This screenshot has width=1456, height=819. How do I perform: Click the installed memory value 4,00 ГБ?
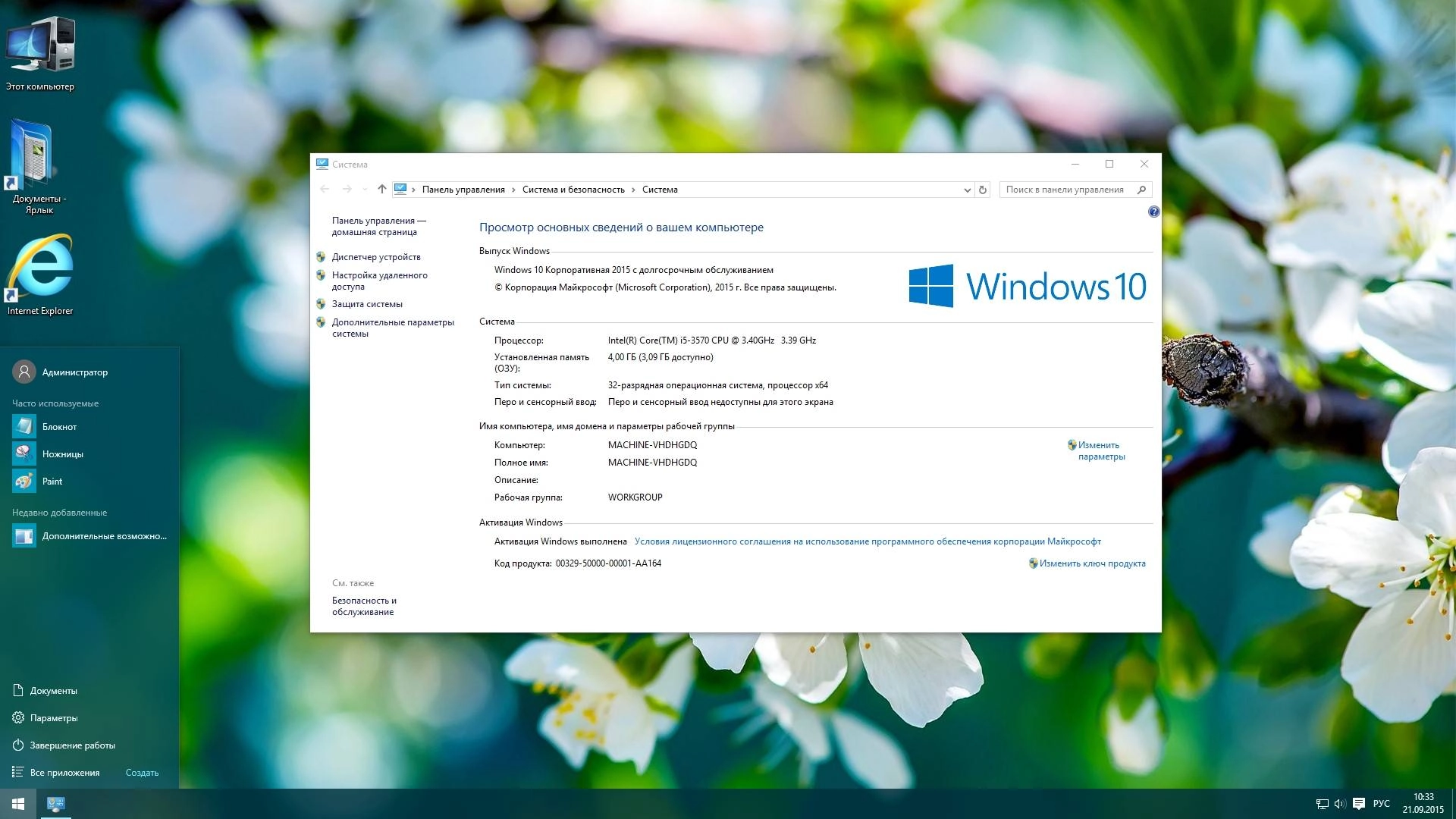coord(661,357)
